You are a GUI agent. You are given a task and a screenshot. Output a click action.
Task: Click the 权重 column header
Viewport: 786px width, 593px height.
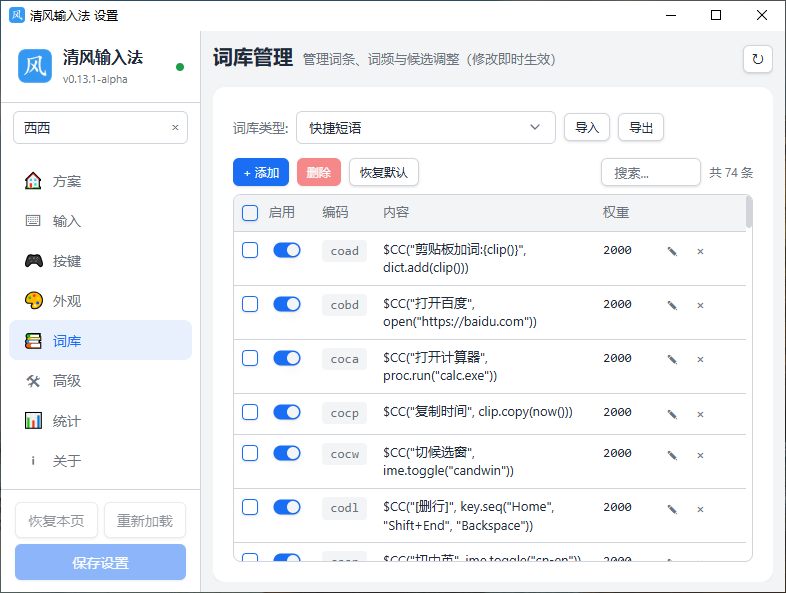point(616,213)
